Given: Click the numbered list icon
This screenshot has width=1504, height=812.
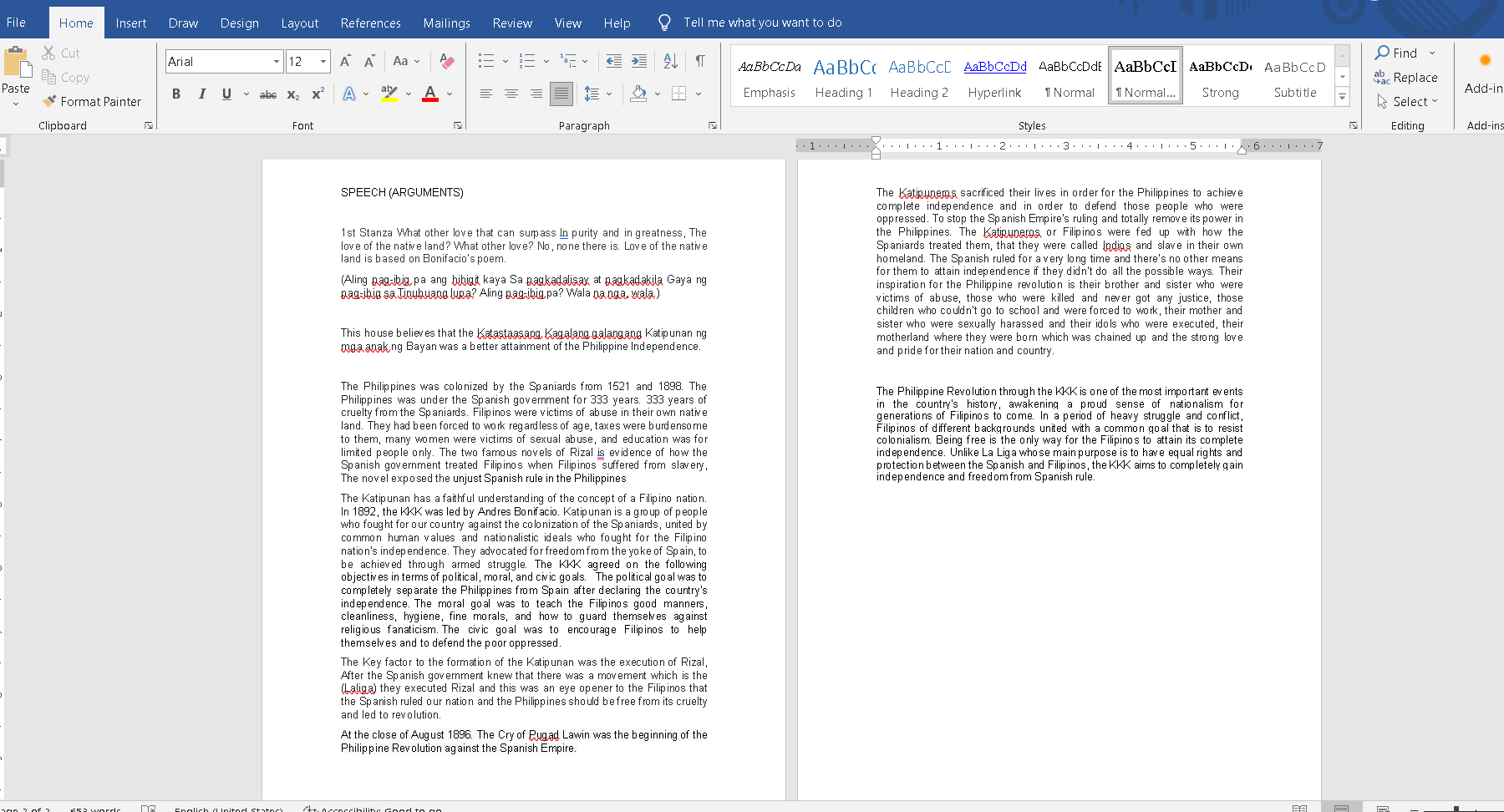Looking at the screenshot, I should tap(527, 61).
